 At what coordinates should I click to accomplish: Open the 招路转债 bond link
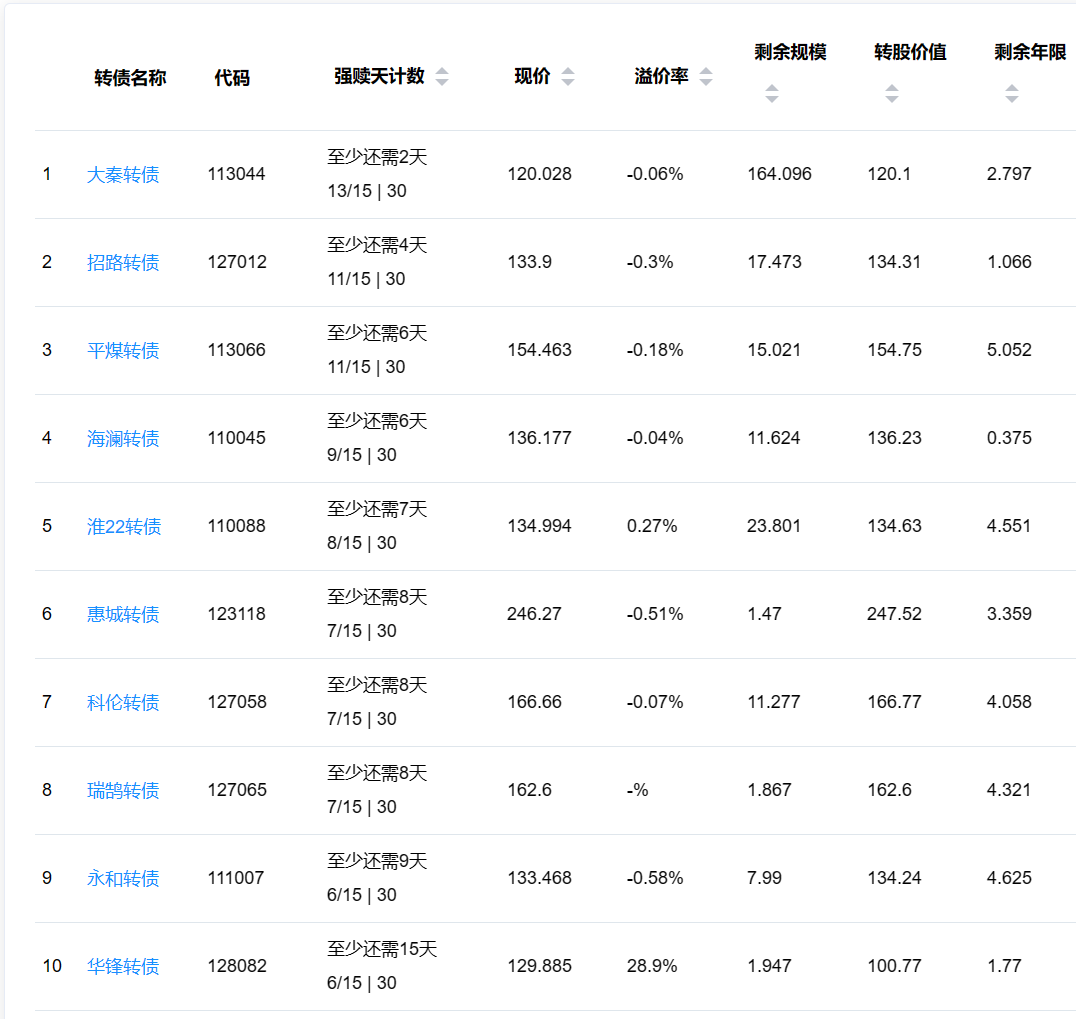123,263
